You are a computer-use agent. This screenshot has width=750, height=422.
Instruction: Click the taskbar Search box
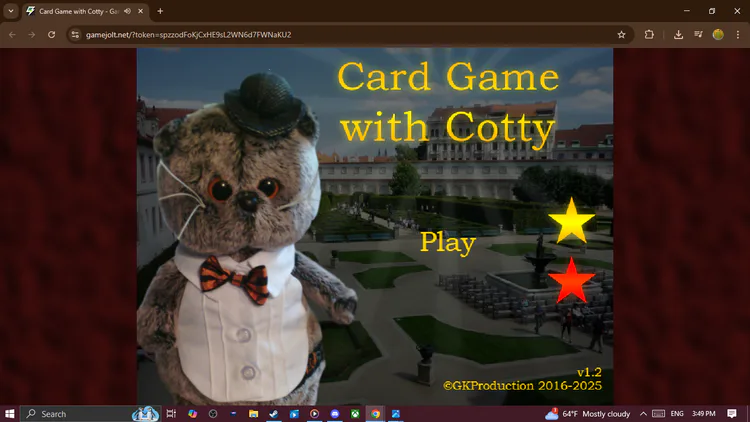coord(90,414)
